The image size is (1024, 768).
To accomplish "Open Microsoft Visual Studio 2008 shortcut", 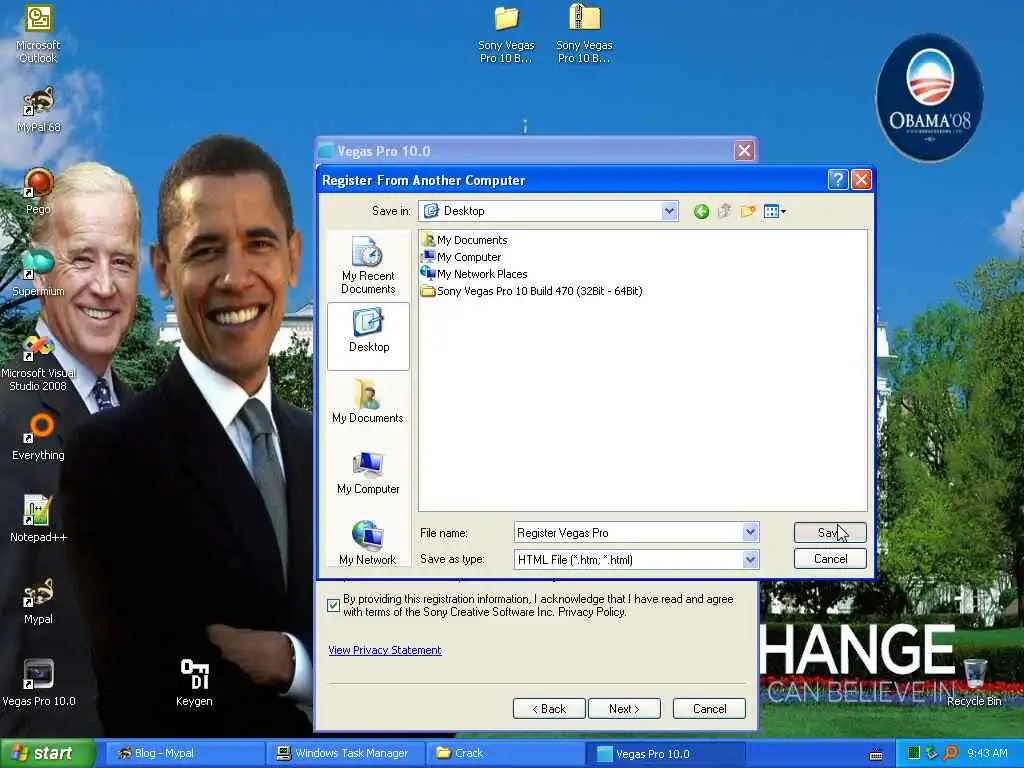I will 38,362.
